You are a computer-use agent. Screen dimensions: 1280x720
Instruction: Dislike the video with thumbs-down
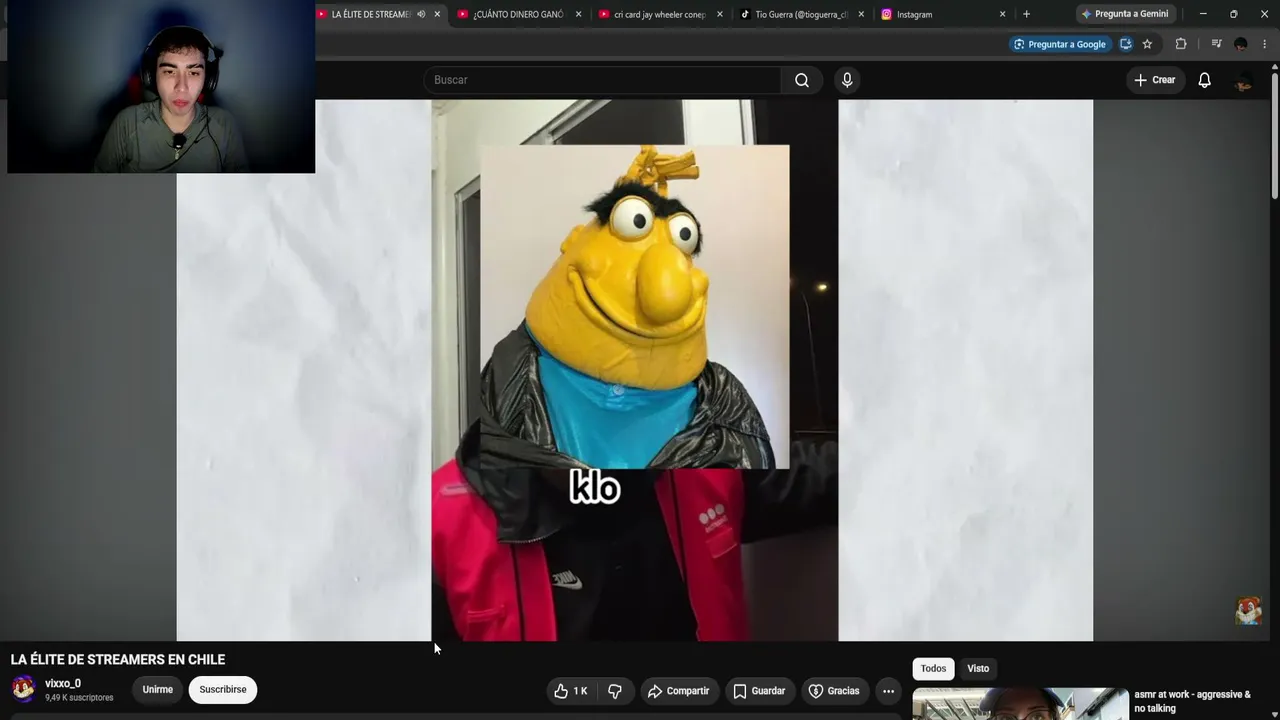615,691
